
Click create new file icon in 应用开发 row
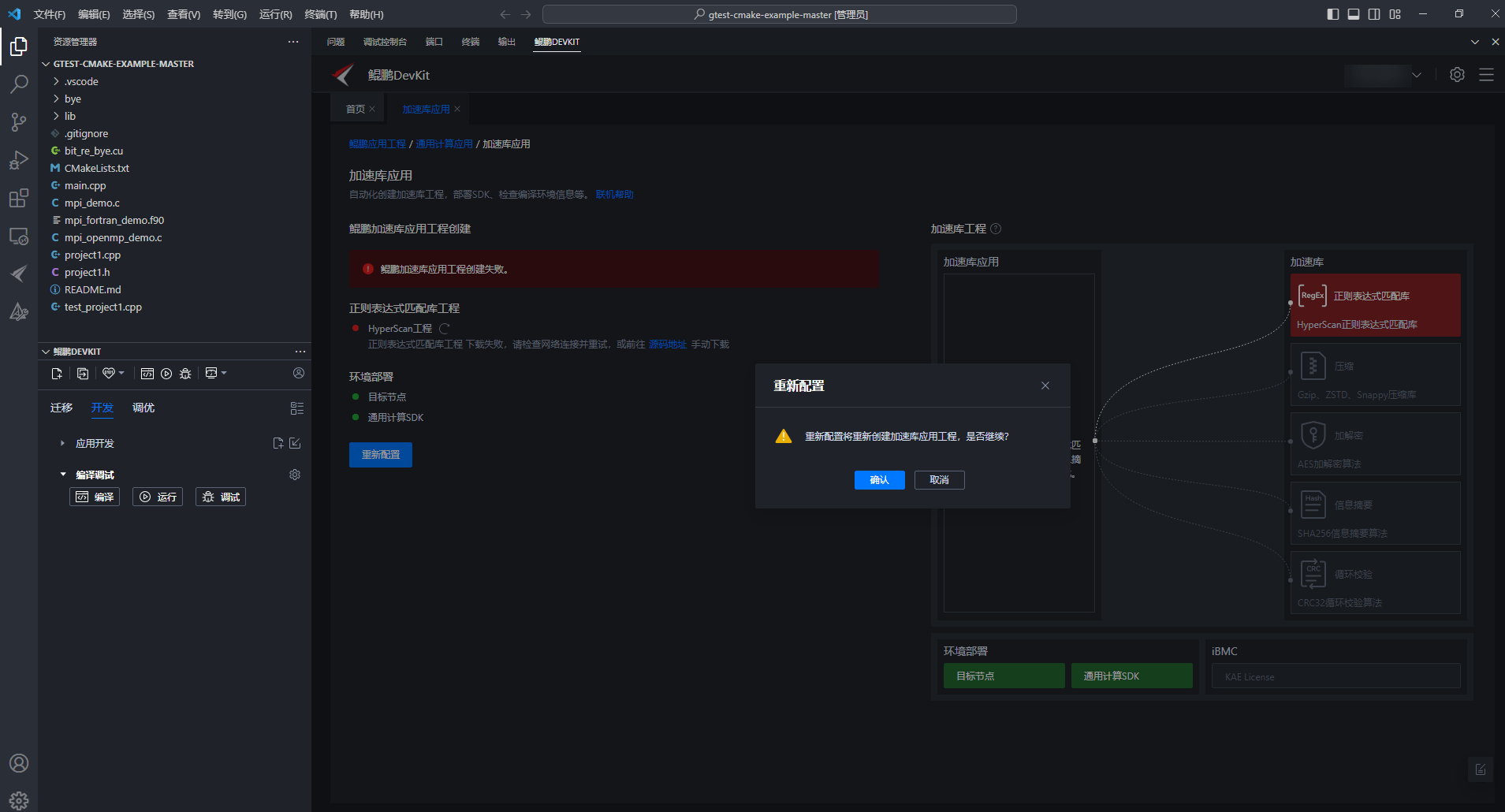click(278, 443)
